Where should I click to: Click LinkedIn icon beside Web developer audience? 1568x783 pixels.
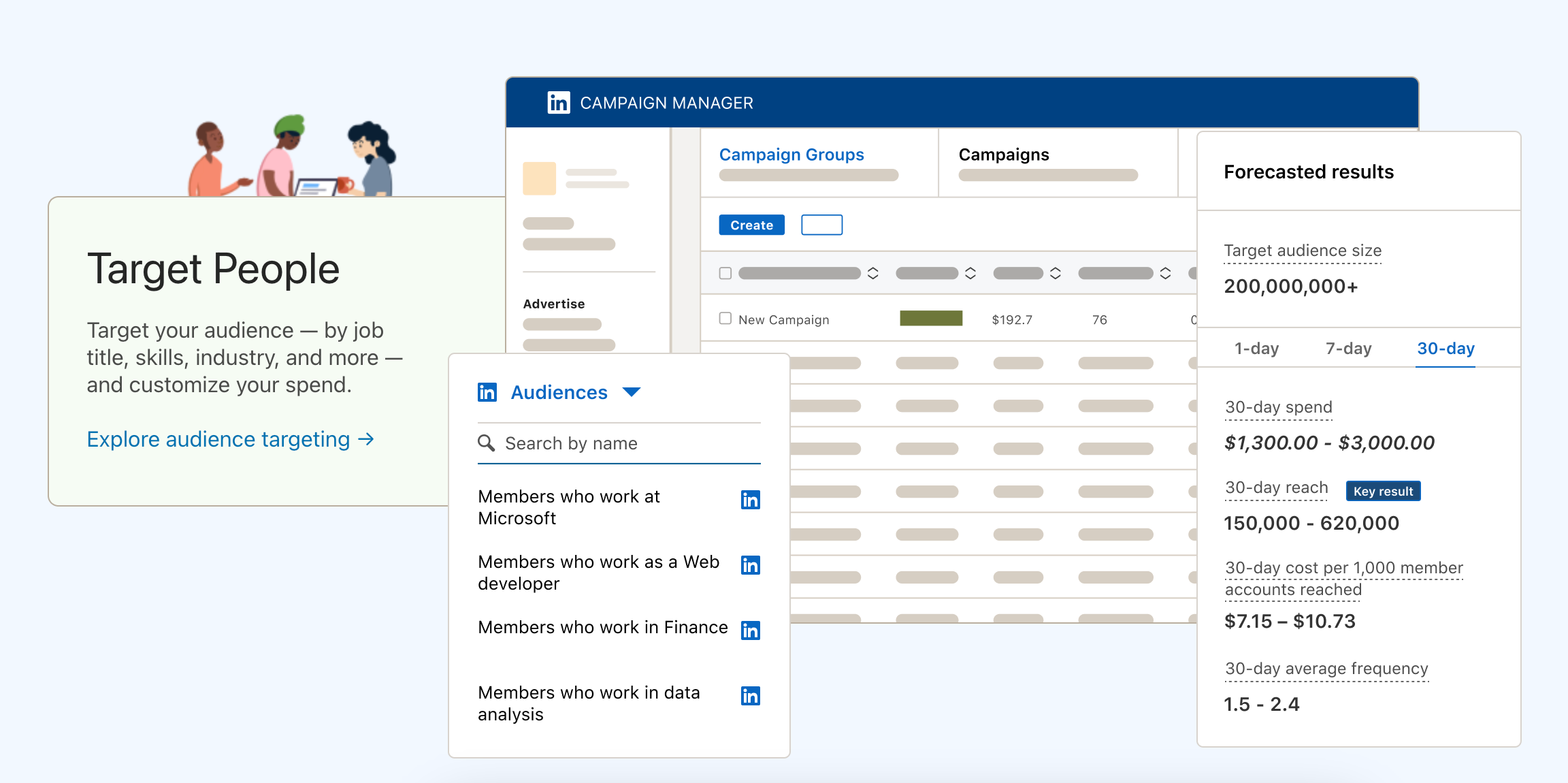pos(750,565)
